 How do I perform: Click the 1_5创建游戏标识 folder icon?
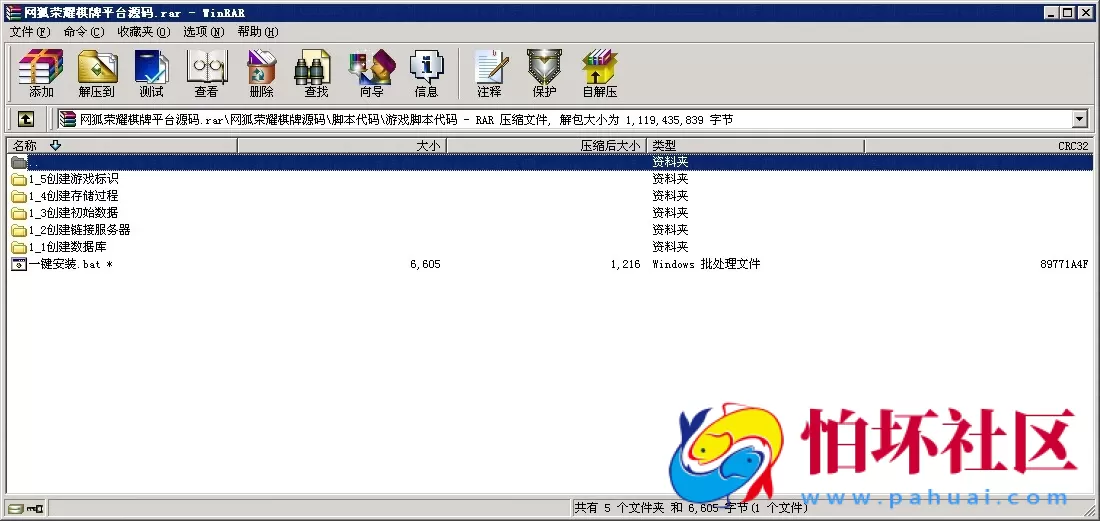pyautogui.click(x=19, y=180)
